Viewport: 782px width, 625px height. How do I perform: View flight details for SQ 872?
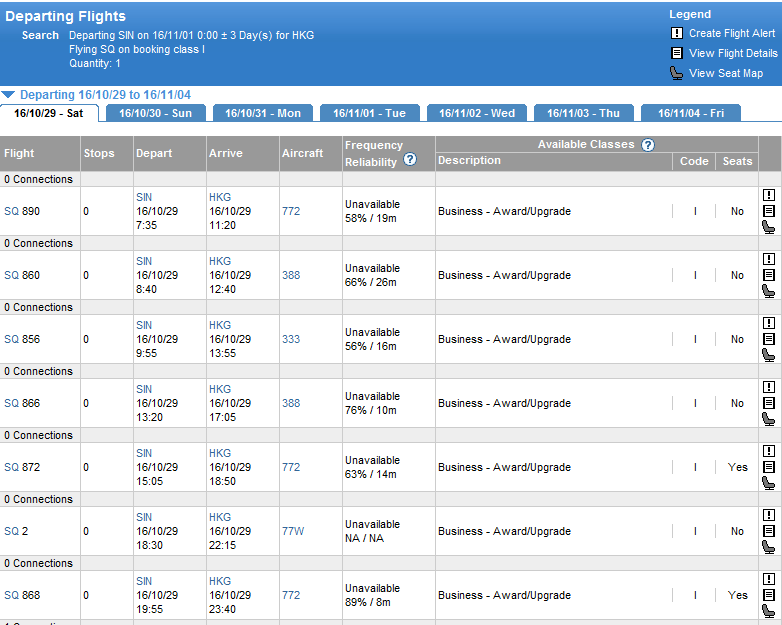click(768, 467)
